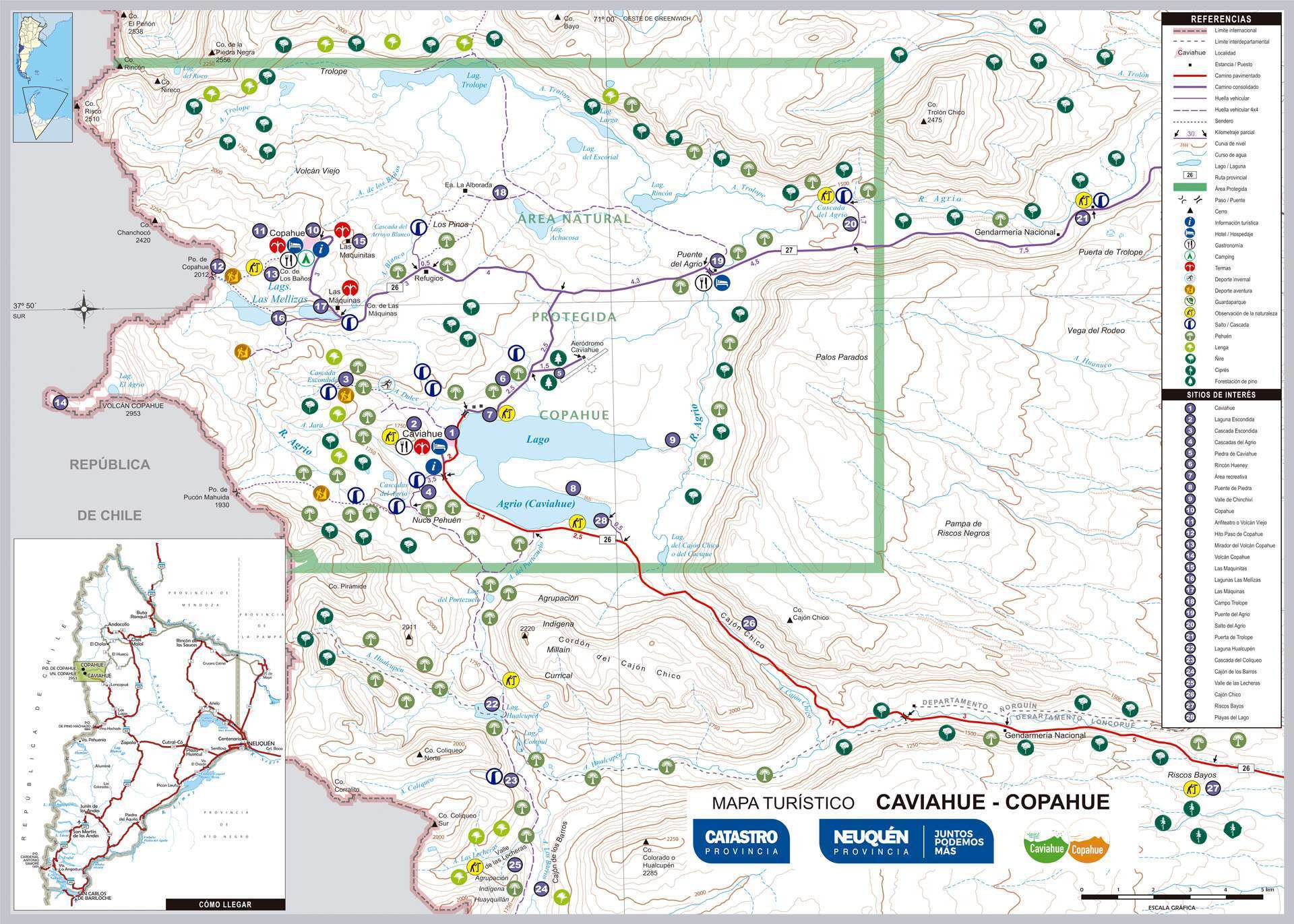Viewport: 1294px width, 924px height.
Task: Click the Catastro Provincia logo
Action: pyautogui.click(x=741, y=841)
